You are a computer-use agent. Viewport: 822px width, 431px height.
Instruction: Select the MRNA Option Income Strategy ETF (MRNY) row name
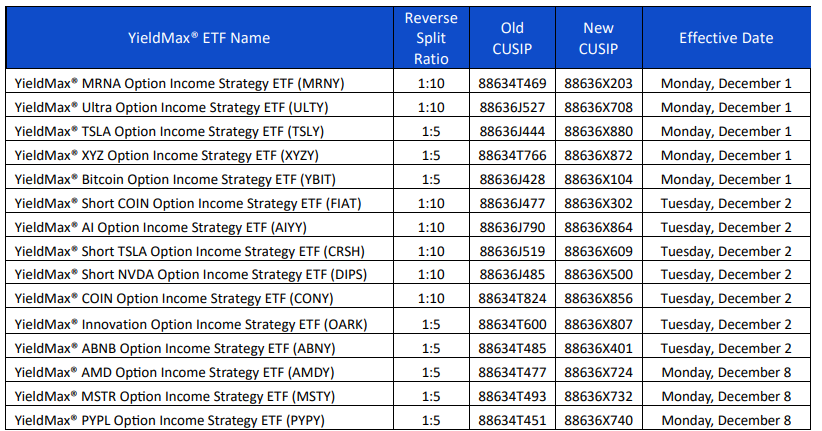tap(179, 83)
